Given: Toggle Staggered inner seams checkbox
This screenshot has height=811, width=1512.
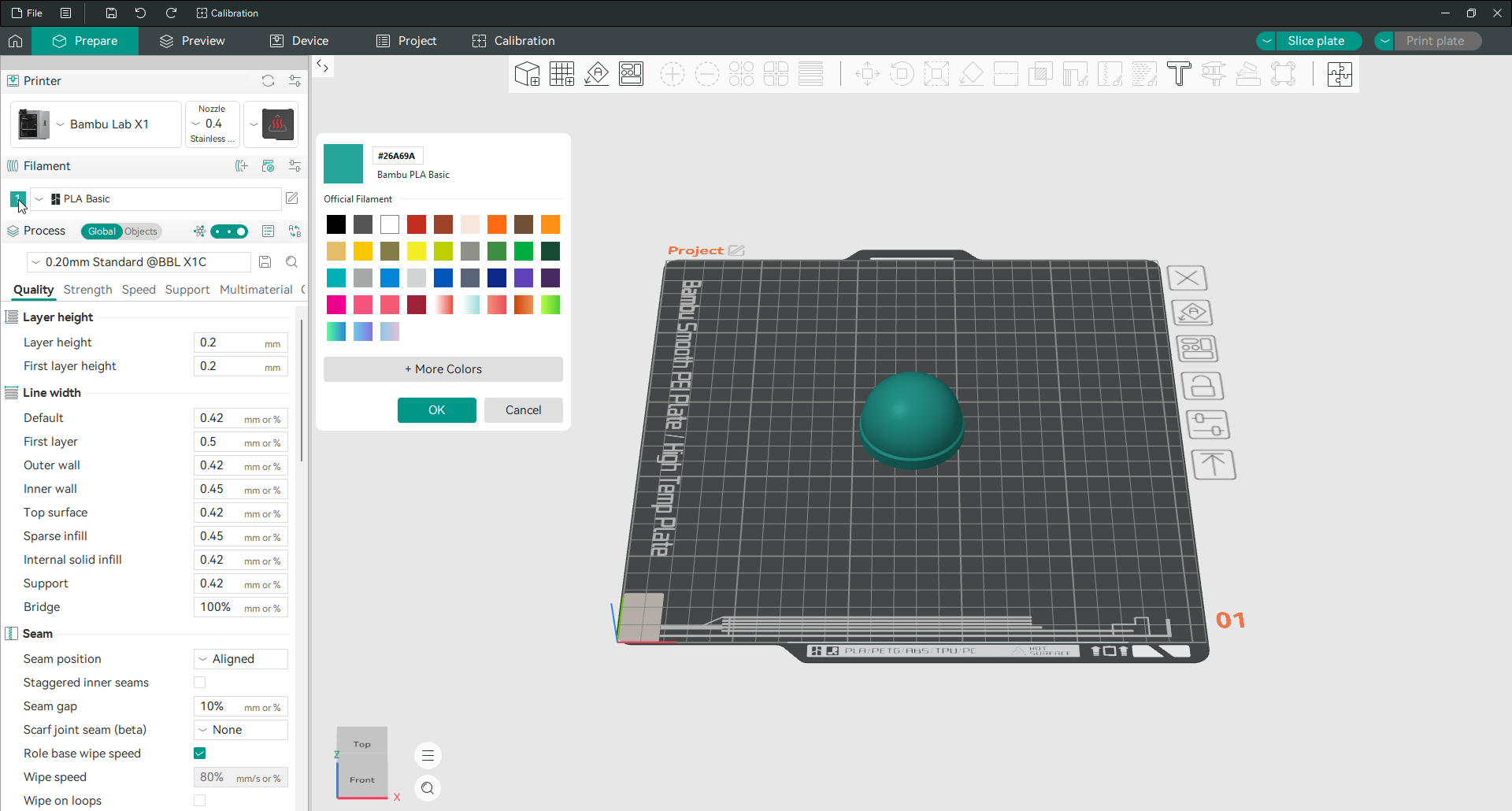Looking at the screenshot, I should 200,683.
